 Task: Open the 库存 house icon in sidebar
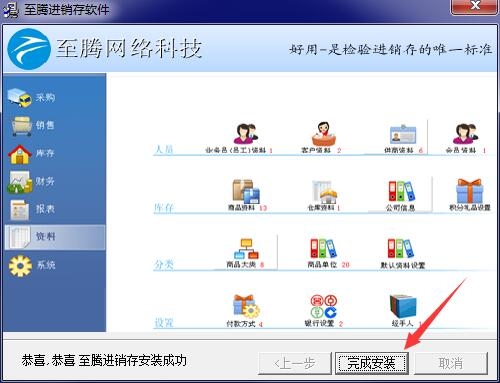[x=20, y=154]
